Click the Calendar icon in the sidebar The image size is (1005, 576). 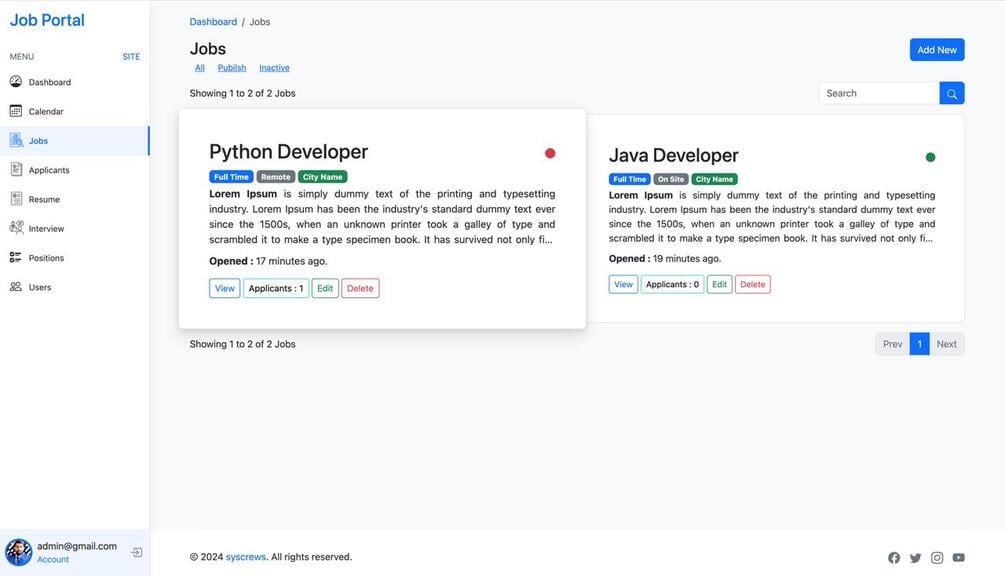(16, 111)
